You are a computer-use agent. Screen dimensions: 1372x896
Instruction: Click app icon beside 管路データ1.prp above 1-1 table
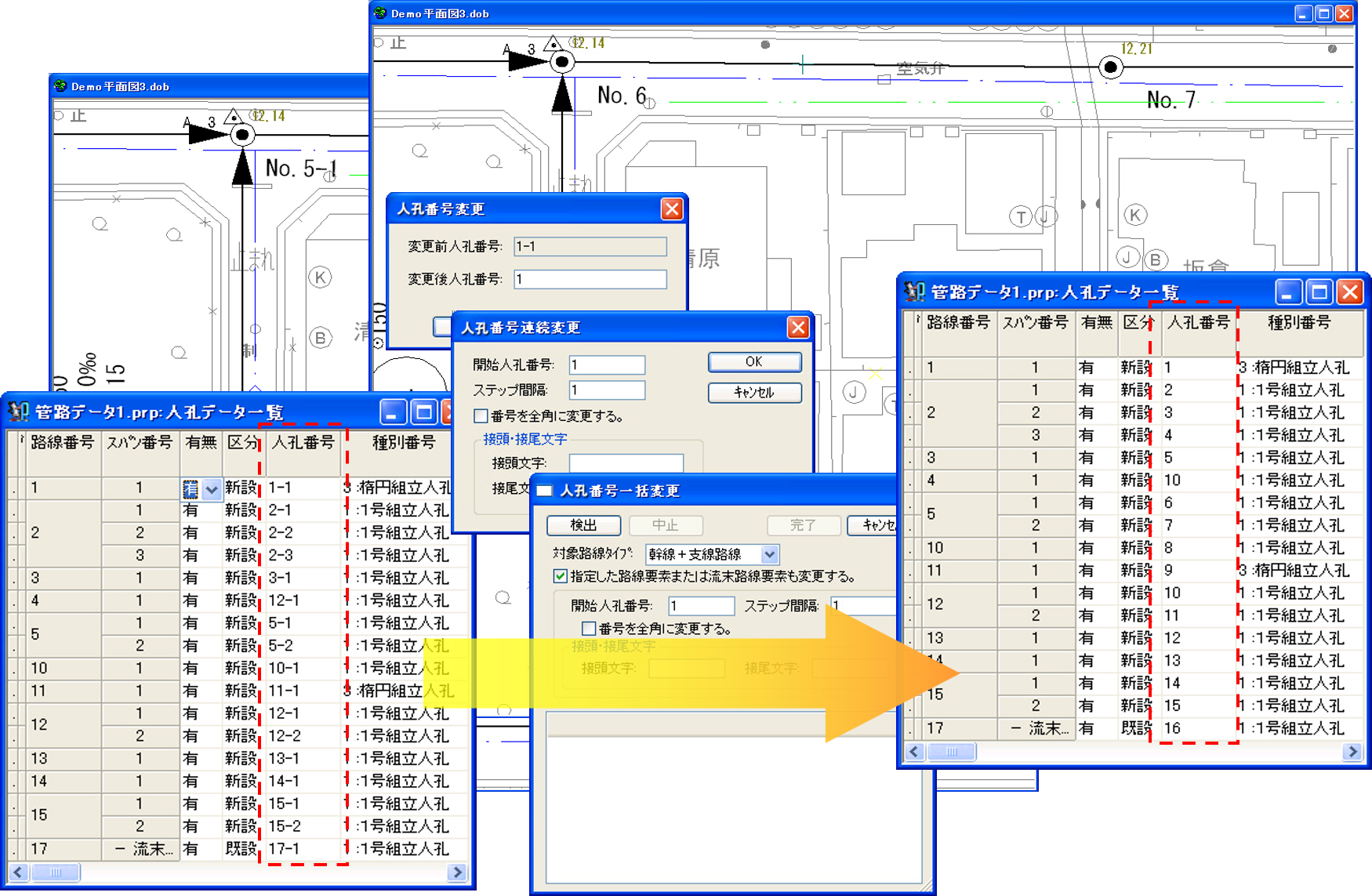[18, 412]
